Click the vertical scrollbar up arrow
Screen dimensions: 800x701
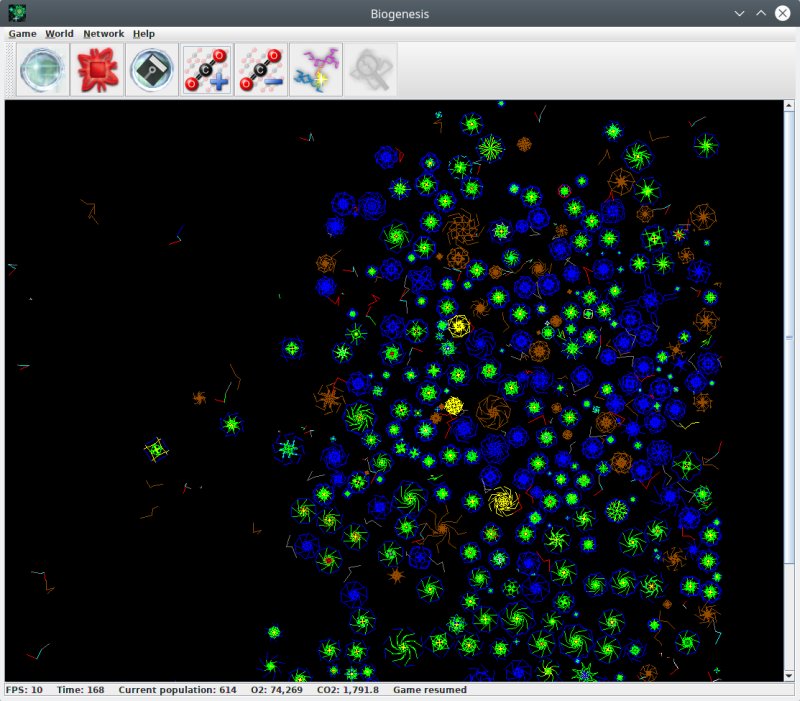click(790, 106)
